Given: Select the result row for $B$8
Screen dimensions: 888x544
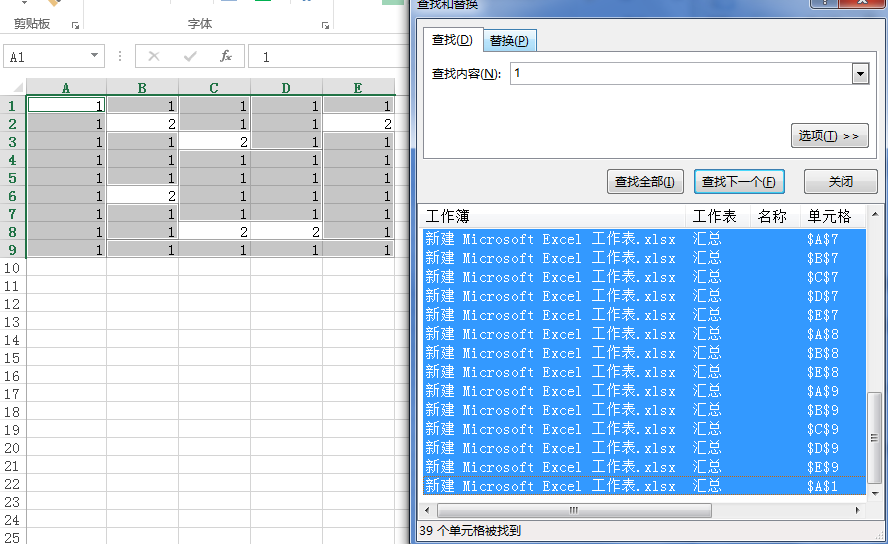Looking at the screenshot, I should pyautogui.click(x=644, y=353).
